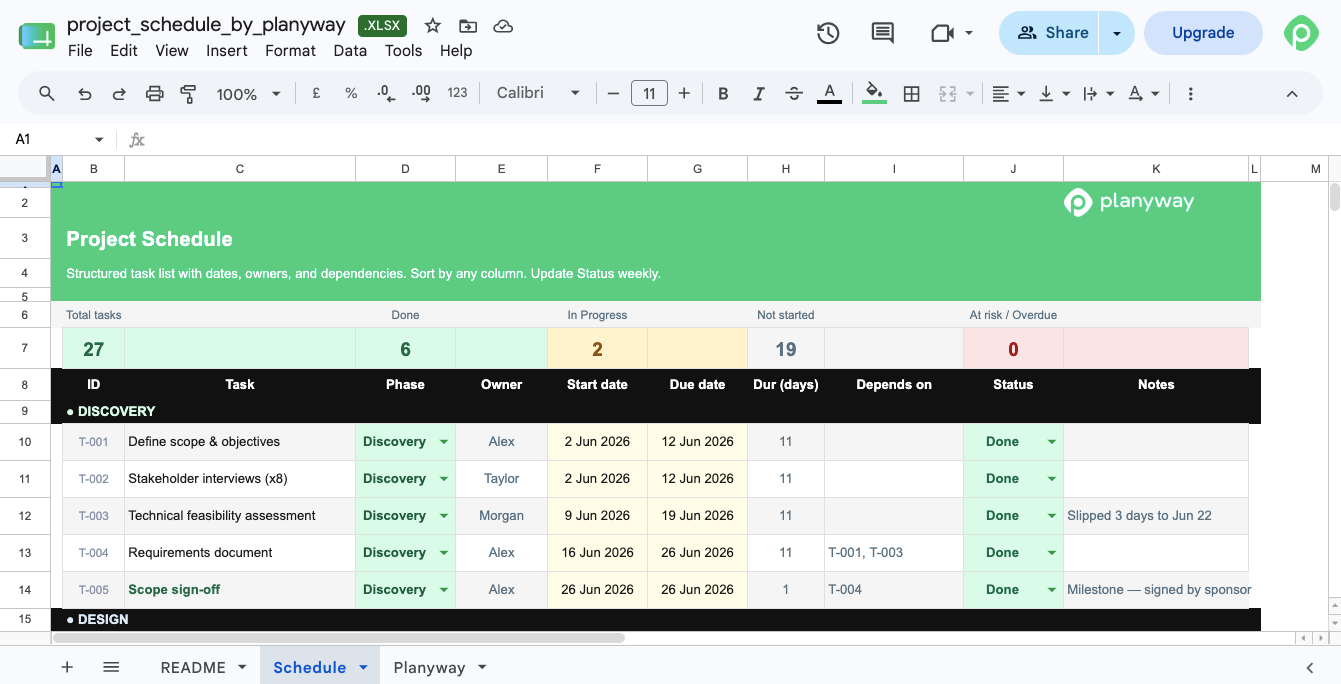Viewport: 1341px width, 684px height.
Task: Decrease font size minus button
Action: tap(613, 93)
